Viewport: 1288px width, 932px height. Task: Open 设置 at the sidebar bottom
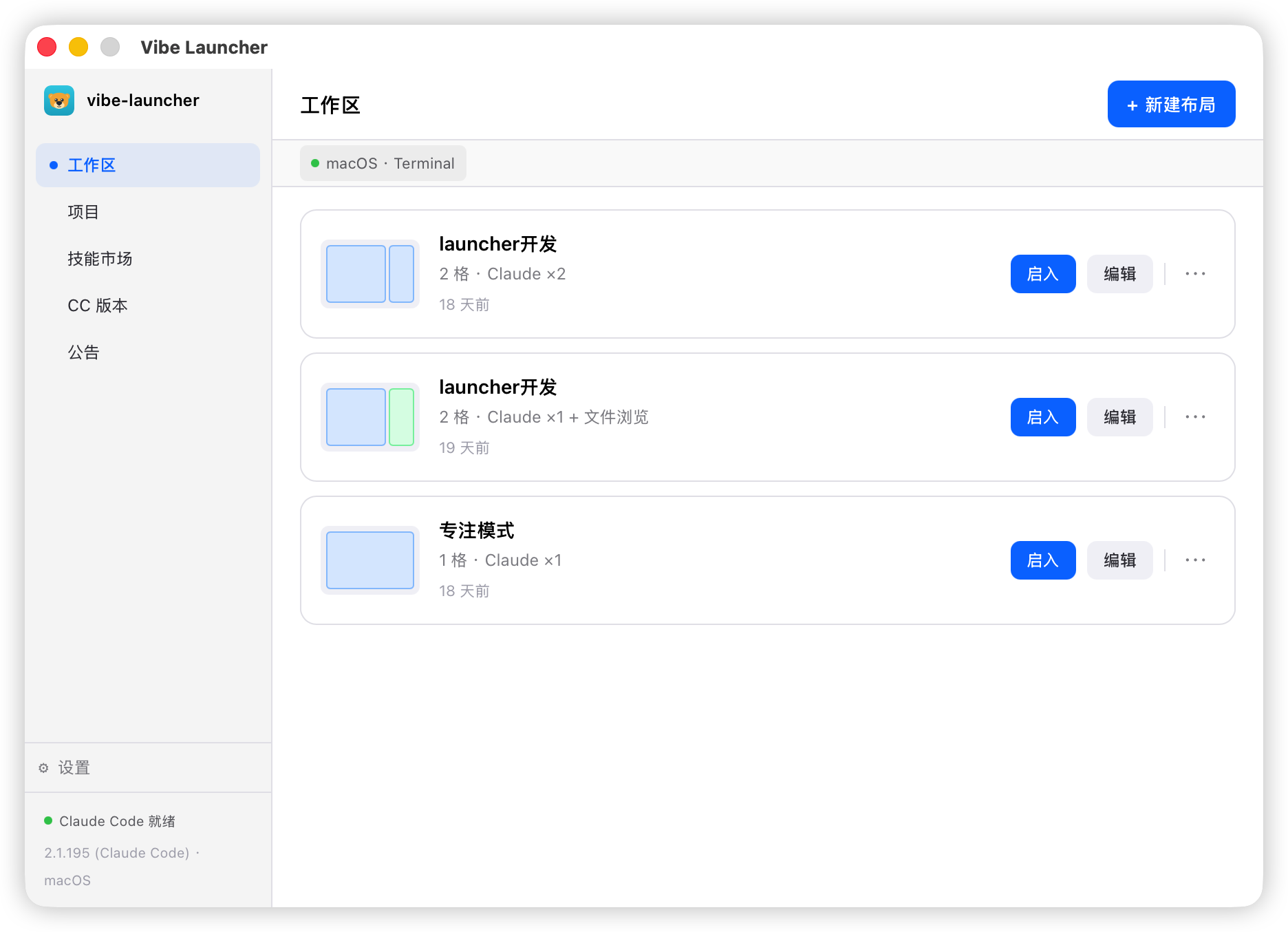point(148,767)
